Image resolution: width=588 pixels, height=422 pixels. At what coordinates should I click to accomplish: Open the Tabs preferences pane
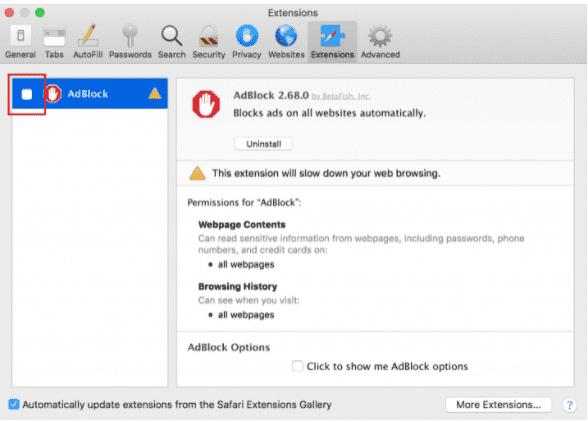pyautogui.click(x=54, y=42)
